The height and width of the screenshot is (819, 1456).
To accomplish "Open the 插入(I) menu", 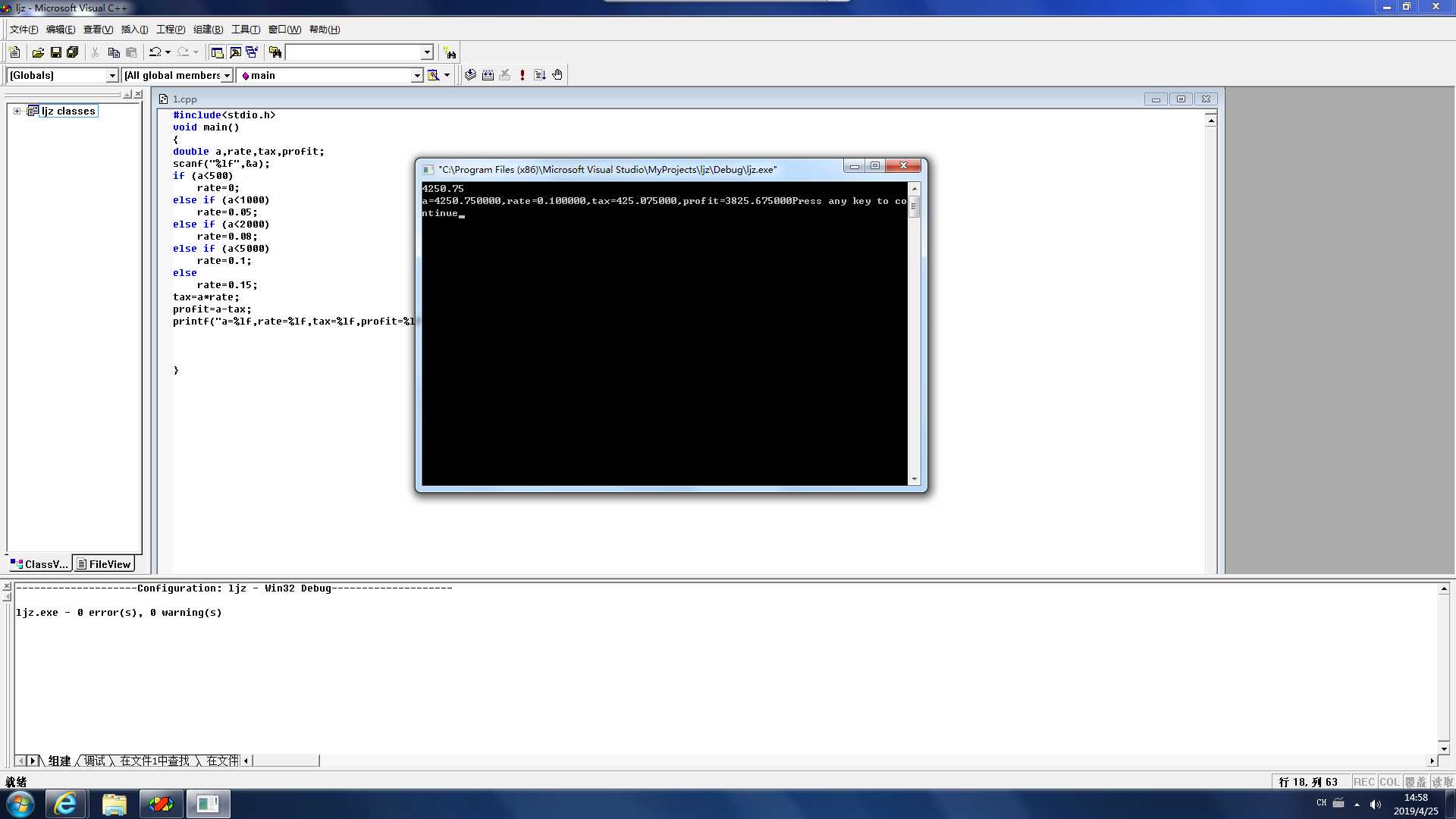I will 134,30.
